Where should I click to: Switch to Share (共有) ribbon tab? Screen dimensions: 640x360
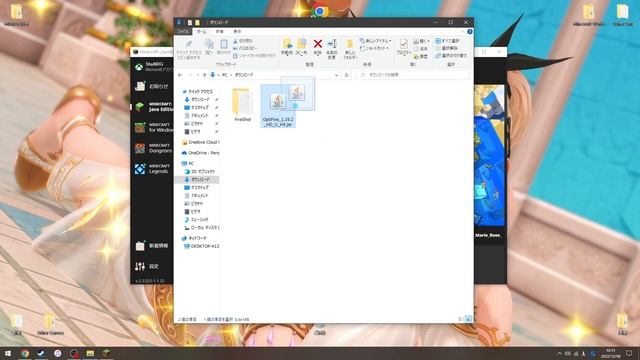coord(220,31)
